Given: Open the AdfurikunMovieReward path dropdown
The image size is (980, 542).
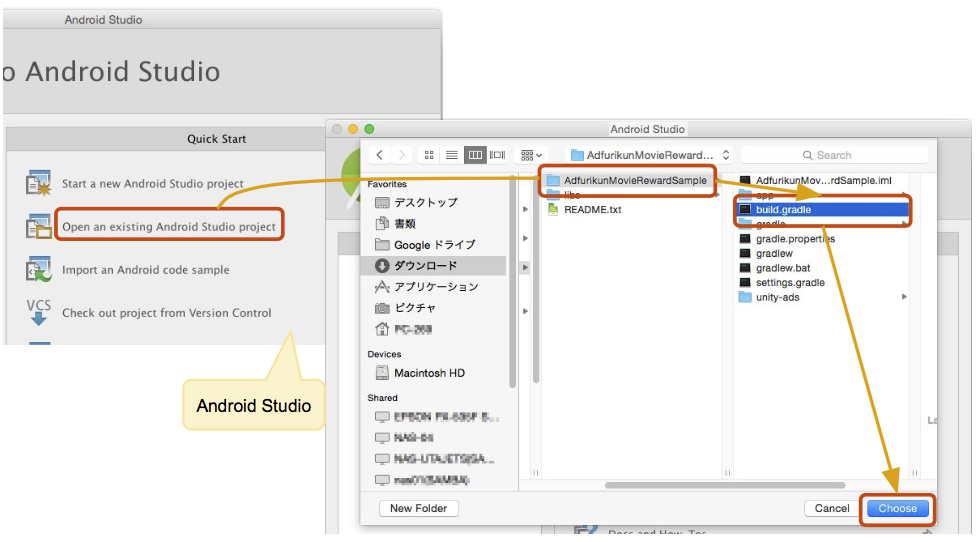Looking at the screenshot, I should pos(649,155).
